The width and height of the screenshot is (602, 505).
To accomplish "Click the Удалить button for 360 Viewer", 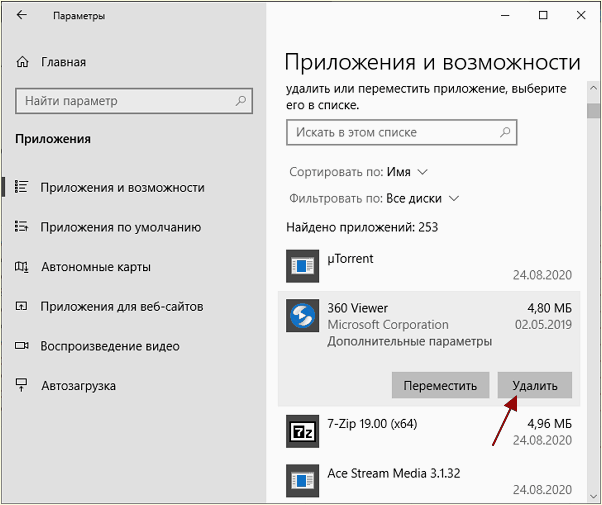I will [535, 385].
